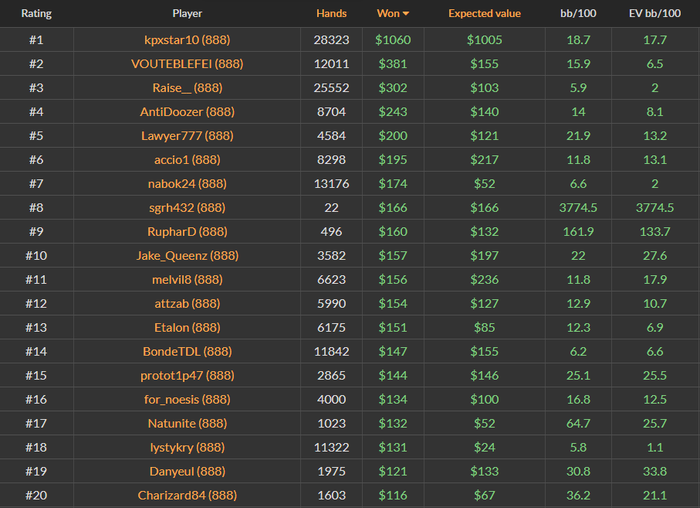Open Natunite (888) player link

[187, 423]
